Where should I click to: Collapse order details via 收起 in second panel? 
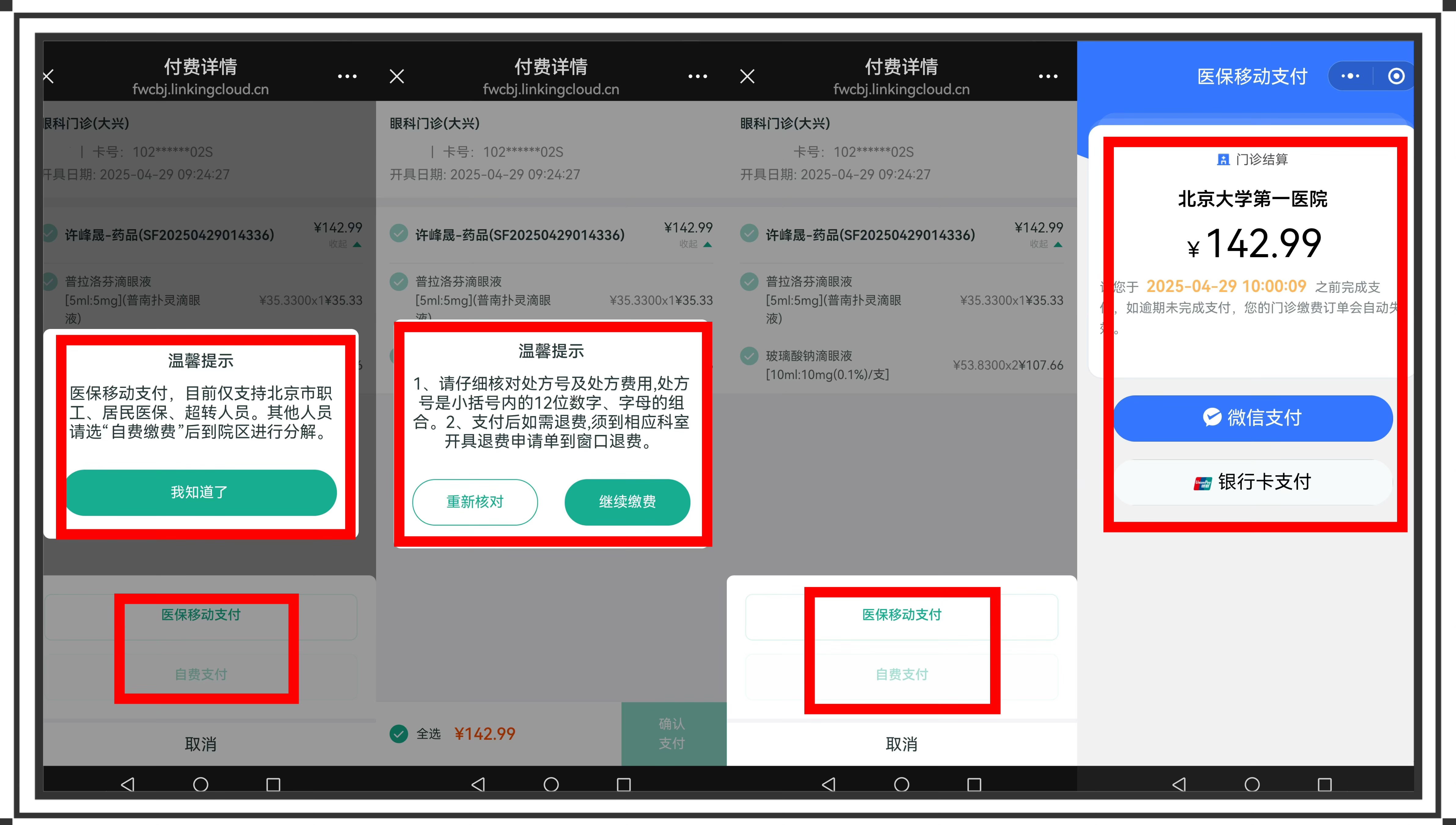(695, 244)
